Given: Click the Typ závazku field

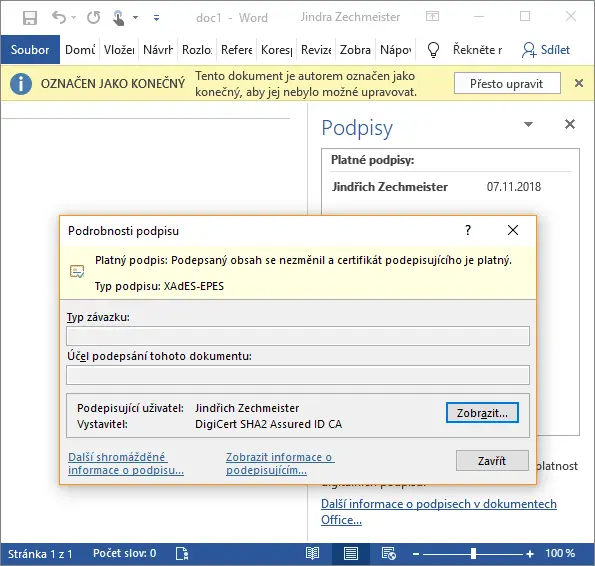Looking at the screenshot, I should pyautogui.click(x=298, y=336).
